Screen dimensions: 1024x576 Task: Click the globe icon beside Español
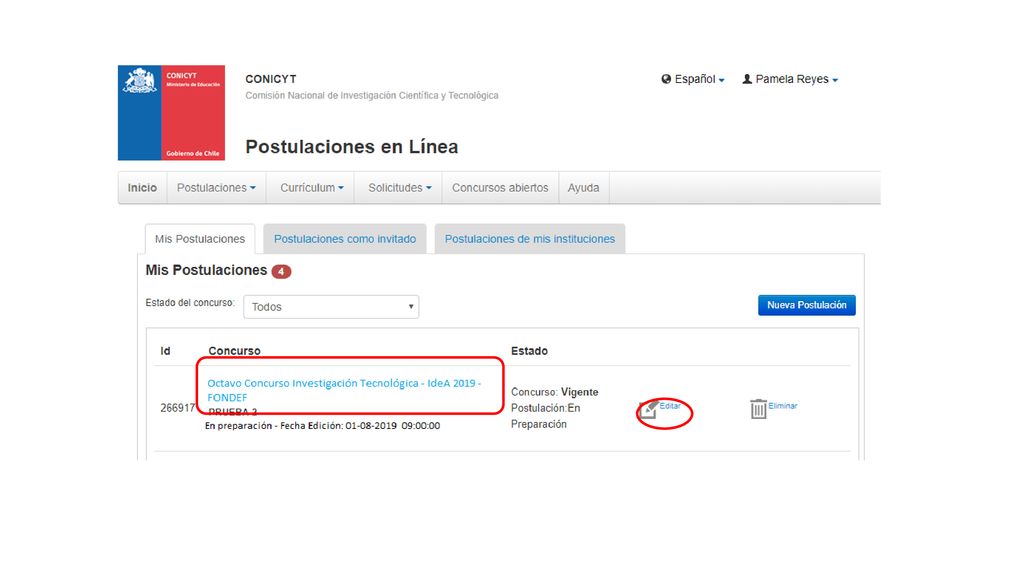coord(666,79)
